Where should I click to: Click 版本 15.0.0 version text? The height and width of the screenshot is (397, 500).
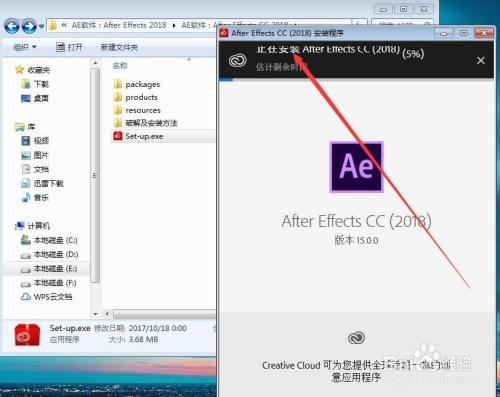click(356, 240)
